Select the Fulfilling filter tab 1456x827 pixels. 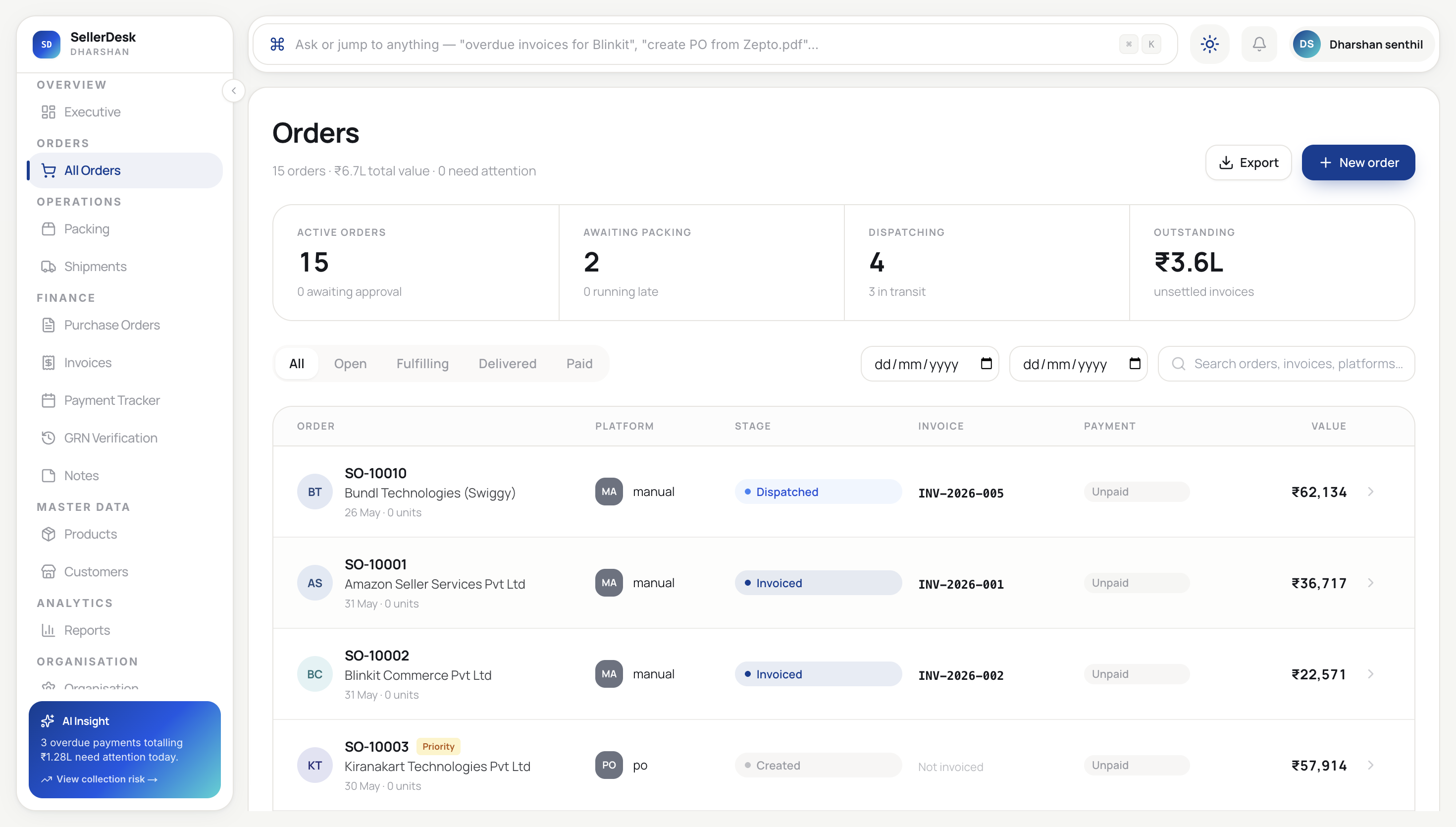click(422, 364)
